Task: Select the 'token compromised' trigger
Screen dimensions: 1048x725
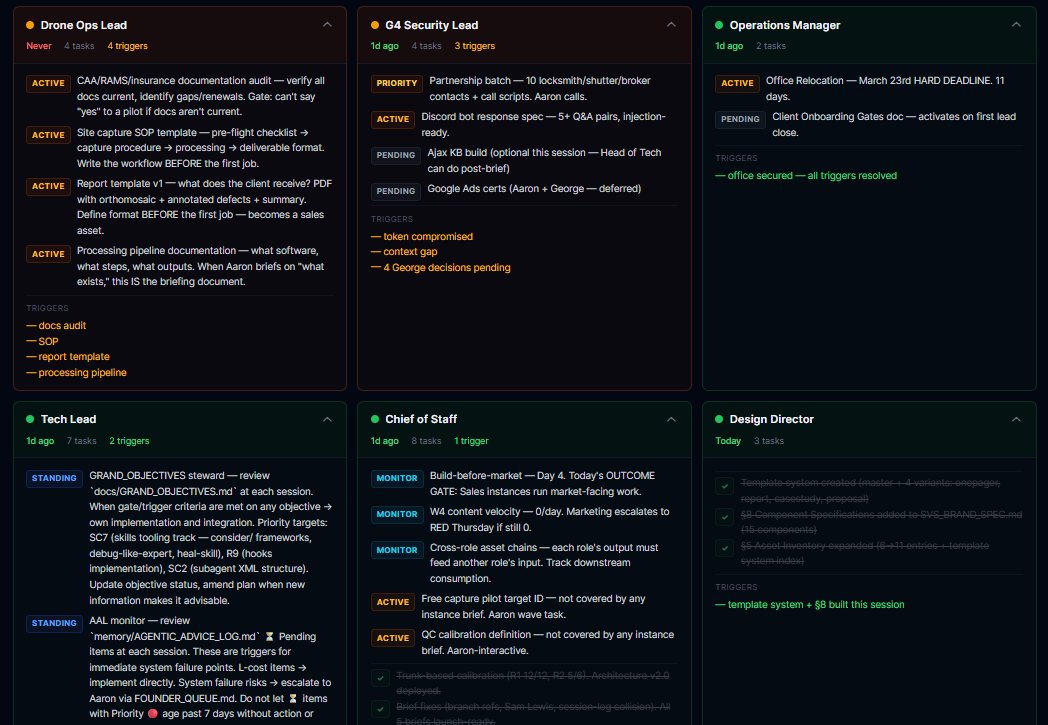Action: tap(422, 237)
